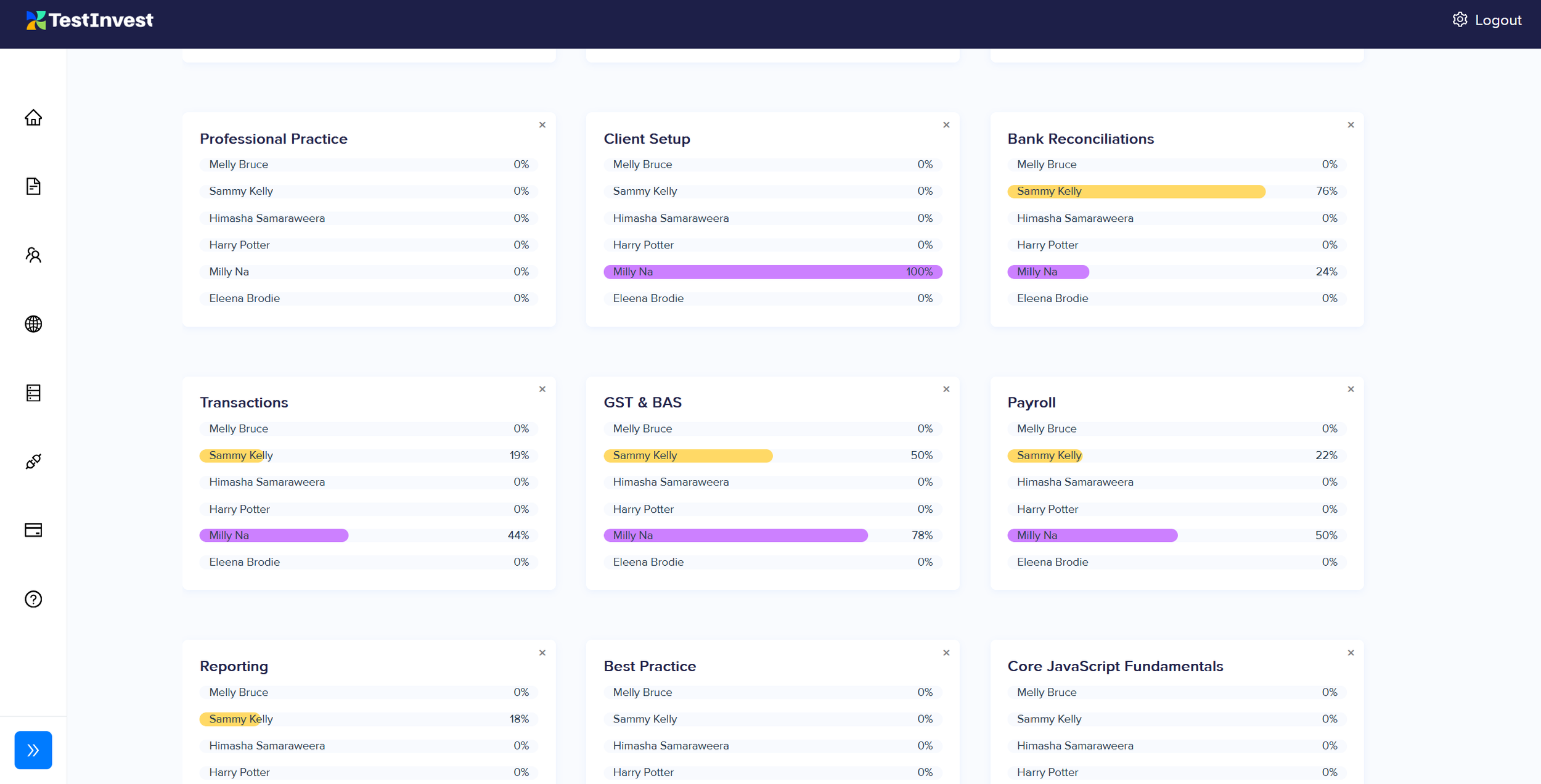Click the Bank Reconciliations card title
The image size is (1541, 784).
pos(1081,139)
